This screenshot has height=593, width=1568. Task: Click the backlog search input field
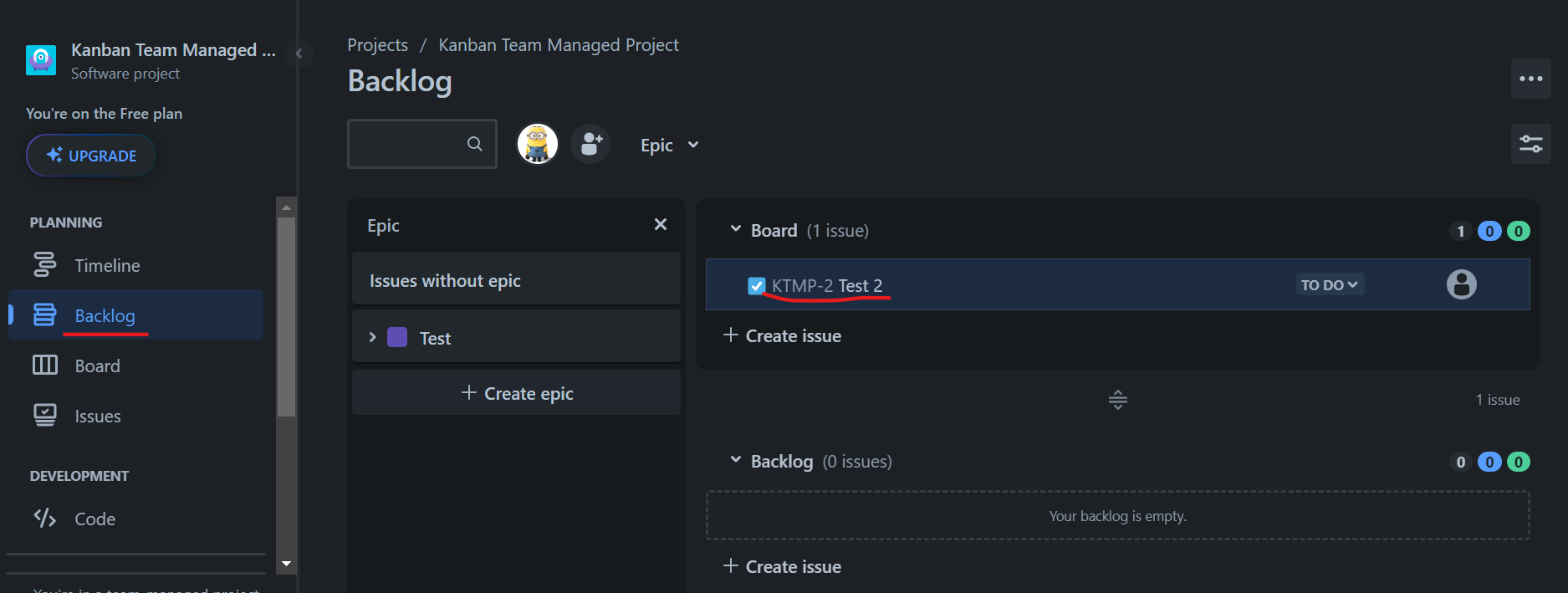click(407, 144)
